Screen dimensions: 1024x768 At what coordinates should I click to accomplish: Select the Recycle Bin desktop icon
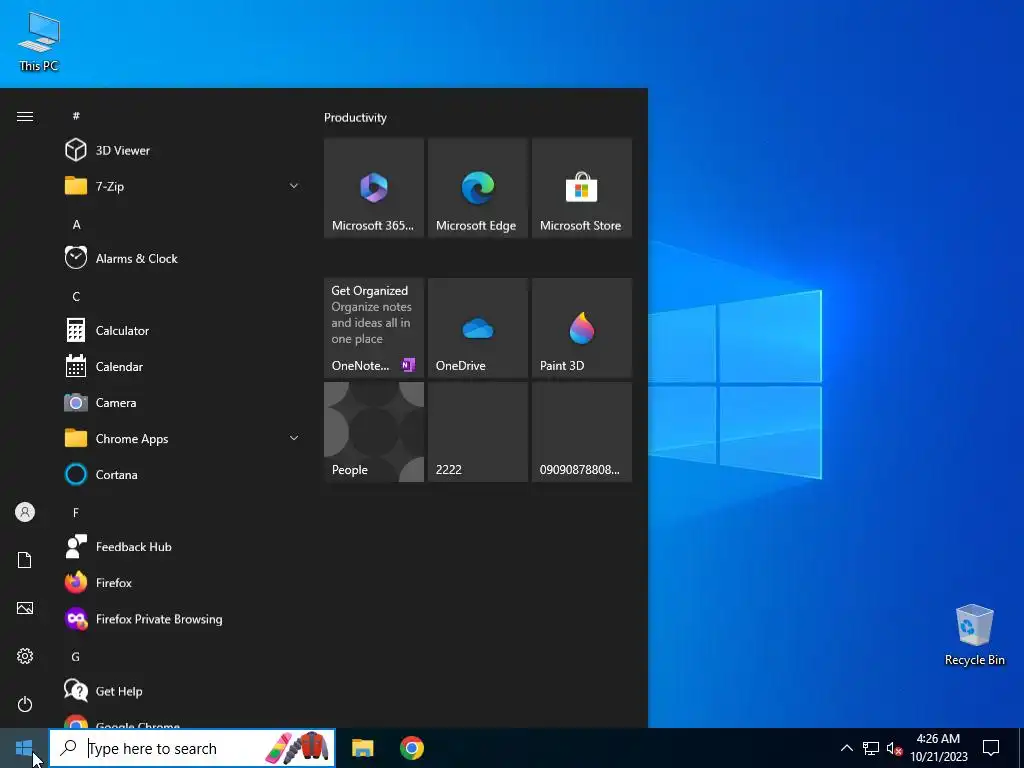click(x=974, y=635)
